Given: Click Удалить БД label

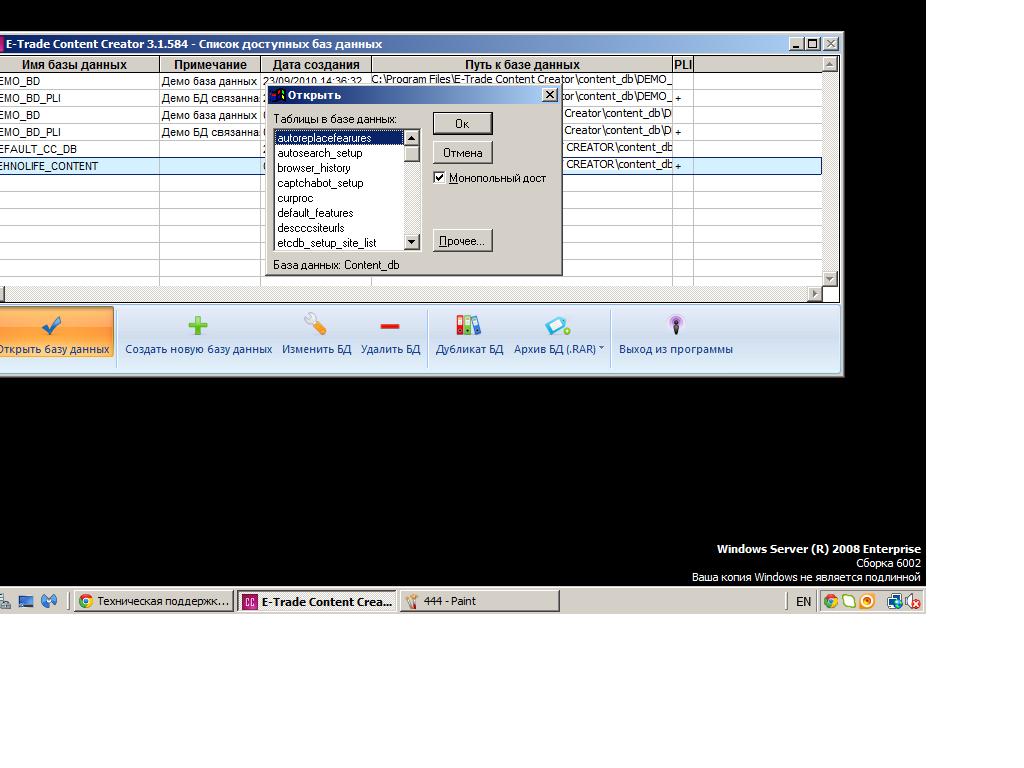Looking at the screenshot, I should 391,349.
